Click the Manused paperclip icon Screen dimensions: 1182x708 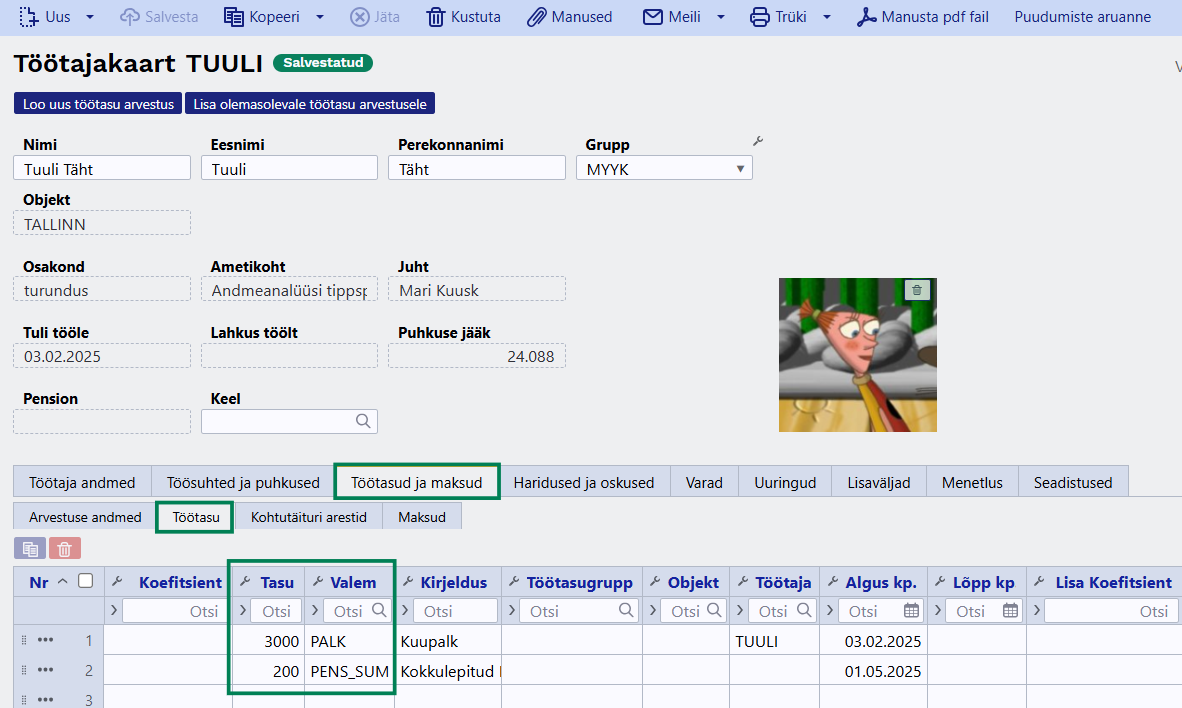tap(537, 17)
